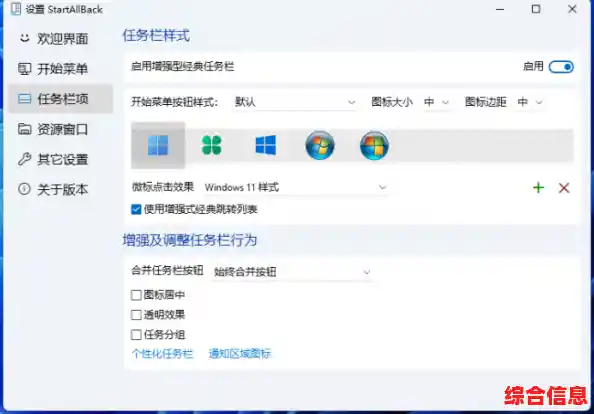
Task: Click the 合并任务栏按钮 label text
Action: coord(167,270)
